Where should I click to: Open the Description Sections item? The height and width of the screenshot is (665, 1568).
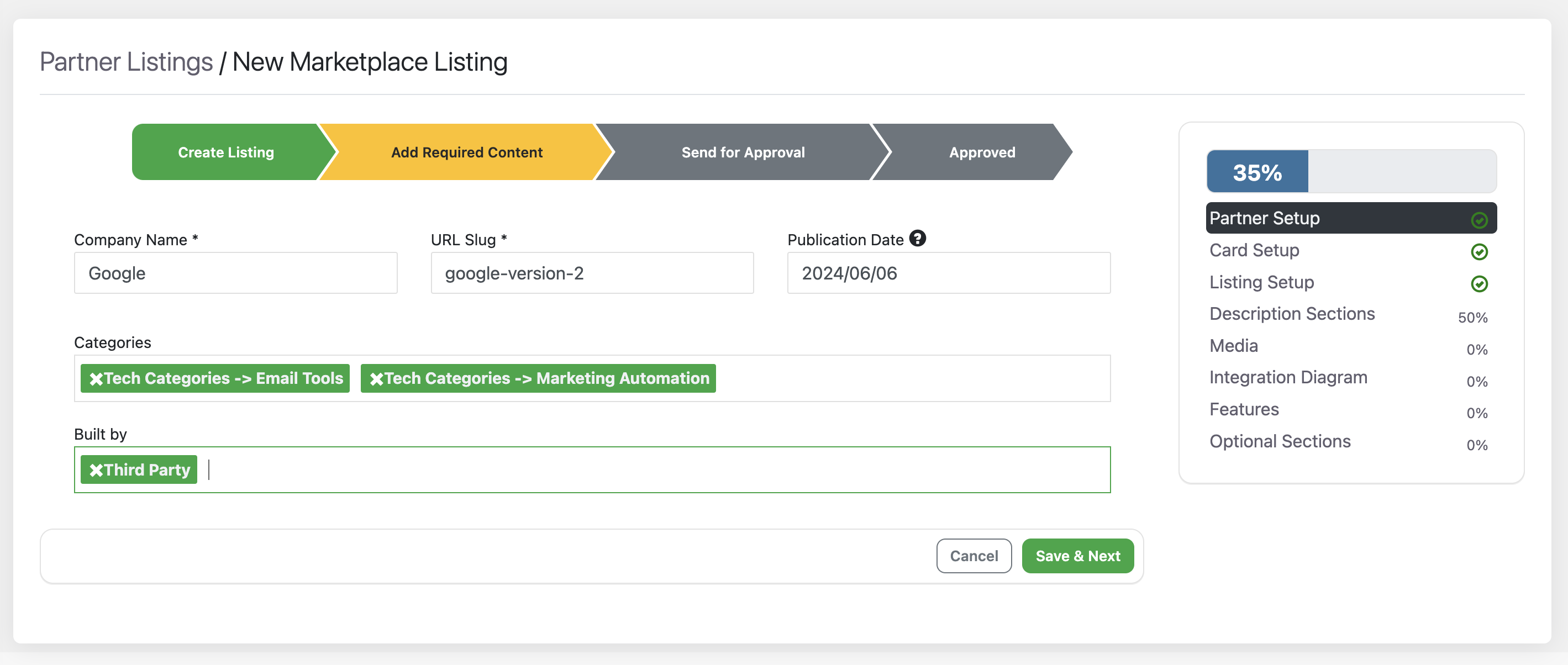pos(1351,314)
